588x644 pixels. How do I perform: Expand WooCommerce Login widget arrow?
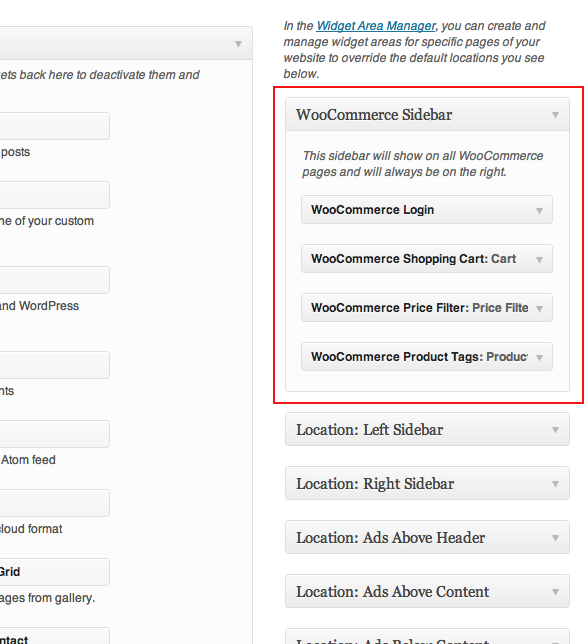[539, 211]
